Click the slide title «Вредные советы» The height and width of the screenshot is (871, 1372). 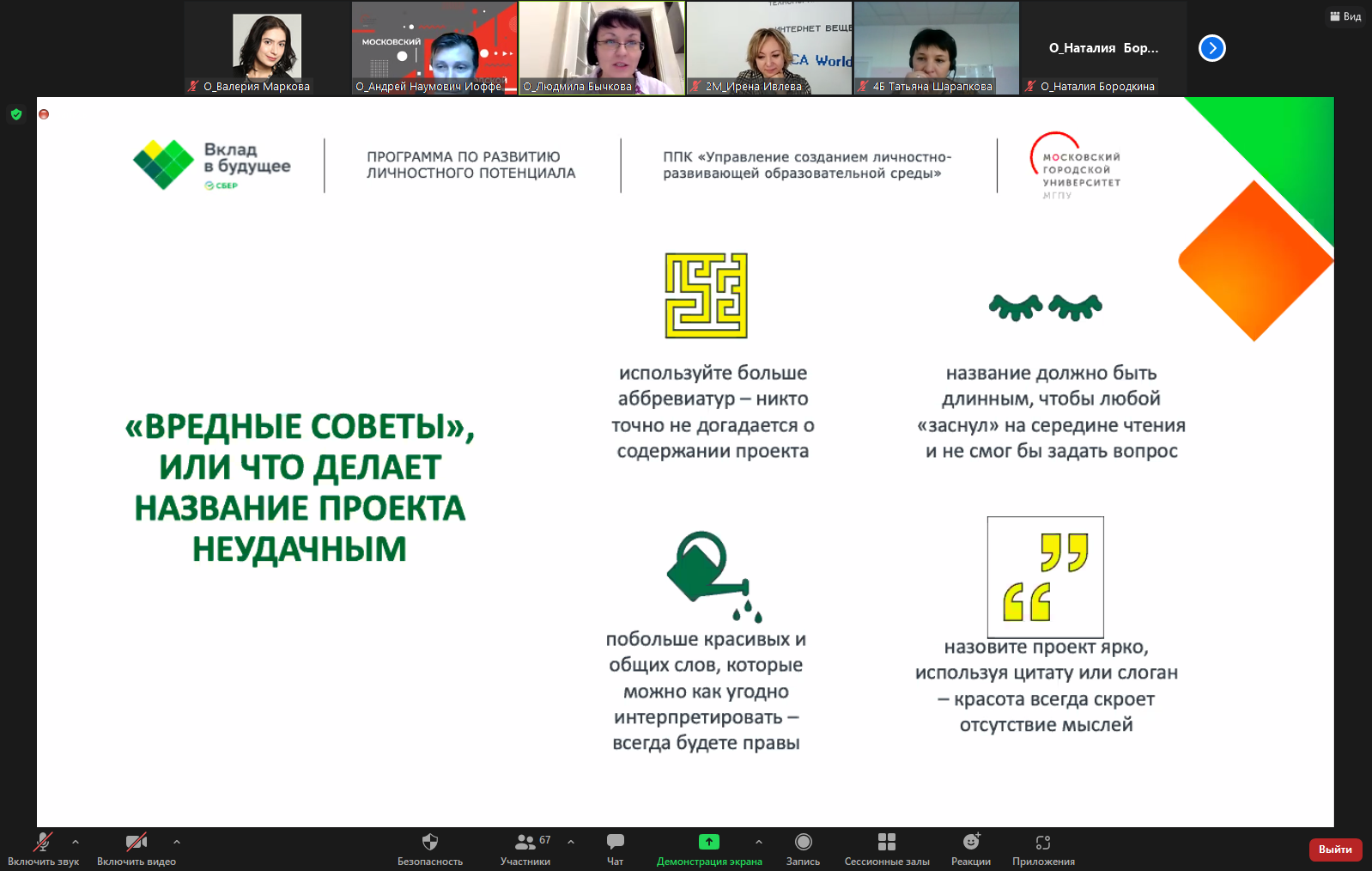pos(300,487)
